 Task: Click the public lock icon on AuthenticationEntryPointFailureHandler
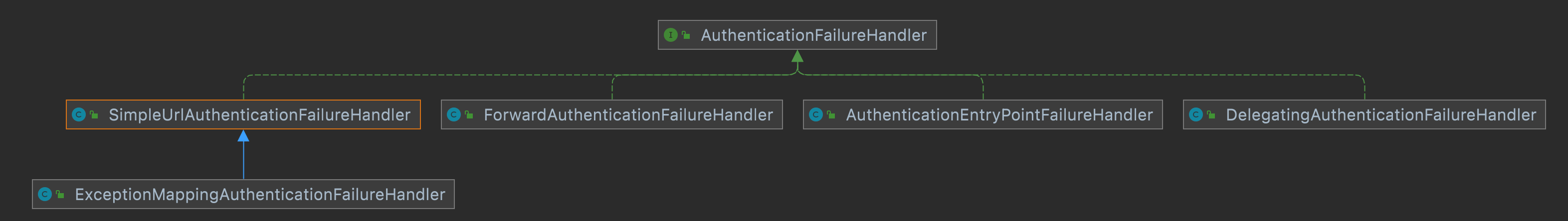coord(831,115)
